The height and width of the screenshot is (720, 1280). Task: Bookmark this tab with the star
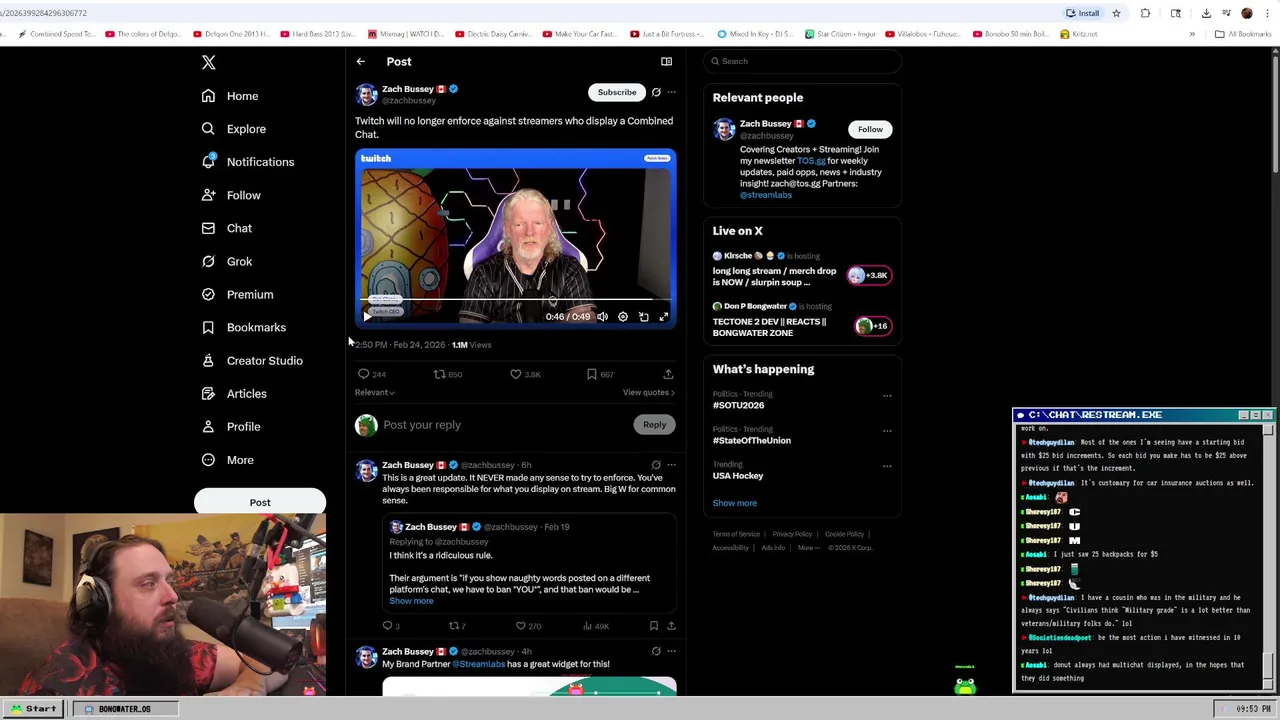pos(1116,13)
